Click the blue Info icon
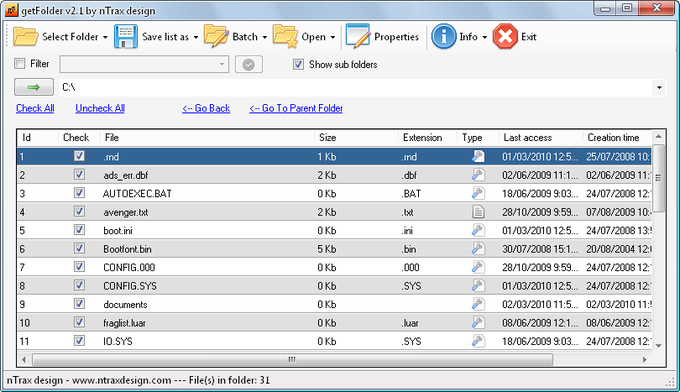680x392 pixels. coord(443,36)
